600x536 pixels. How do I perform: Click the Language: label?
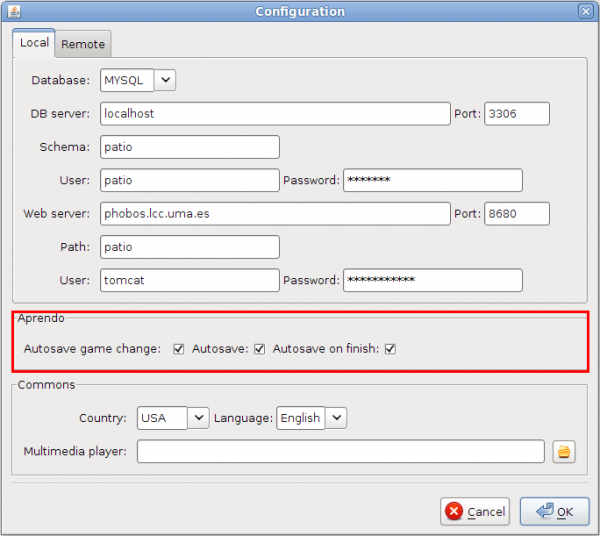[x=243, y=418]
